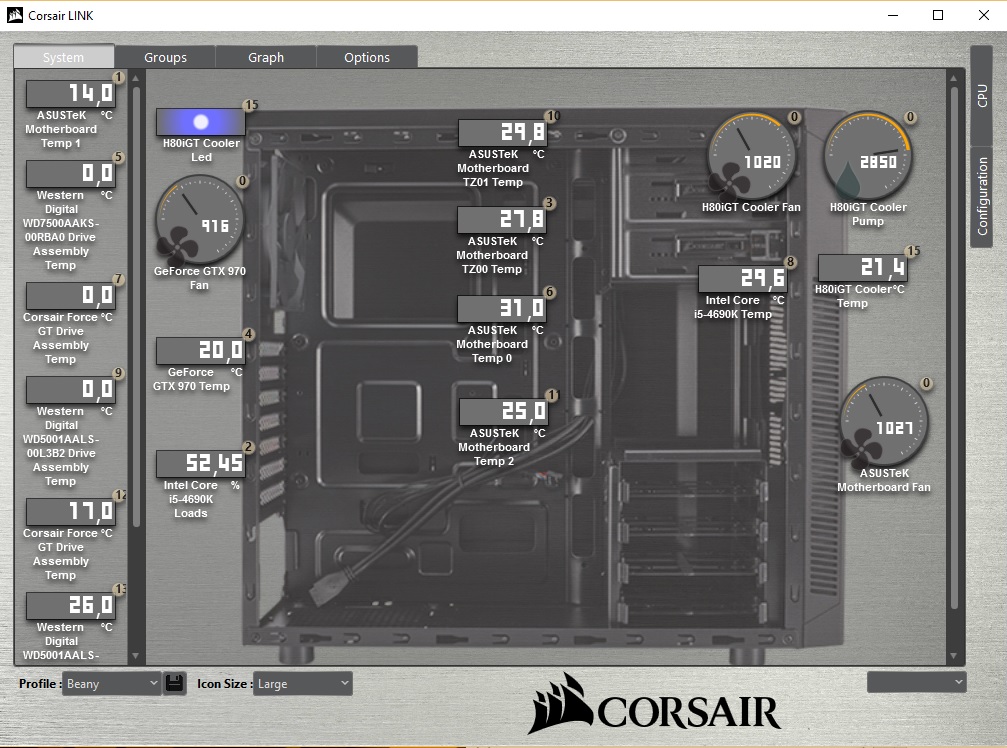Click the Motherboard Temp 2 readout 25,0
This screenshot has width=1007, height=748.
point(503,412)
